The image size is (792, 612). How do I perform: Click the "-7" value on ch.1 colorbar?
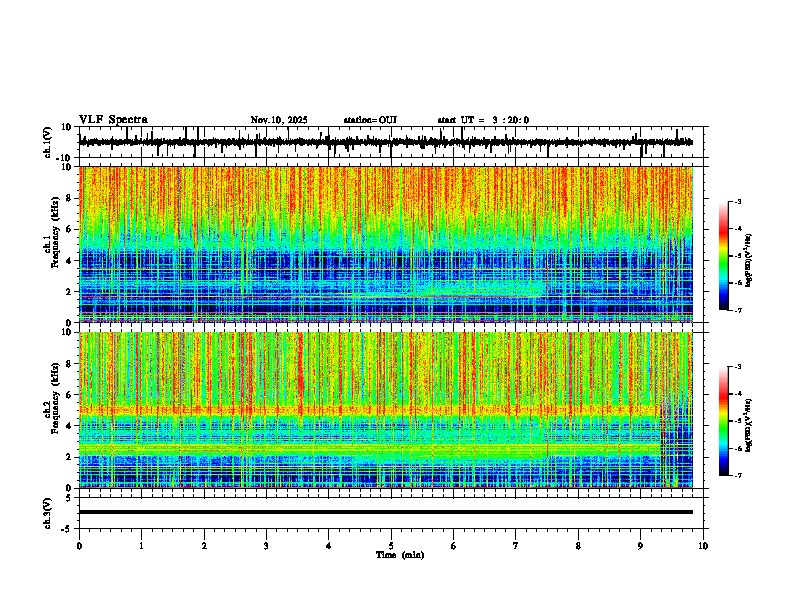pyautogui.click(x=737, y=310)
